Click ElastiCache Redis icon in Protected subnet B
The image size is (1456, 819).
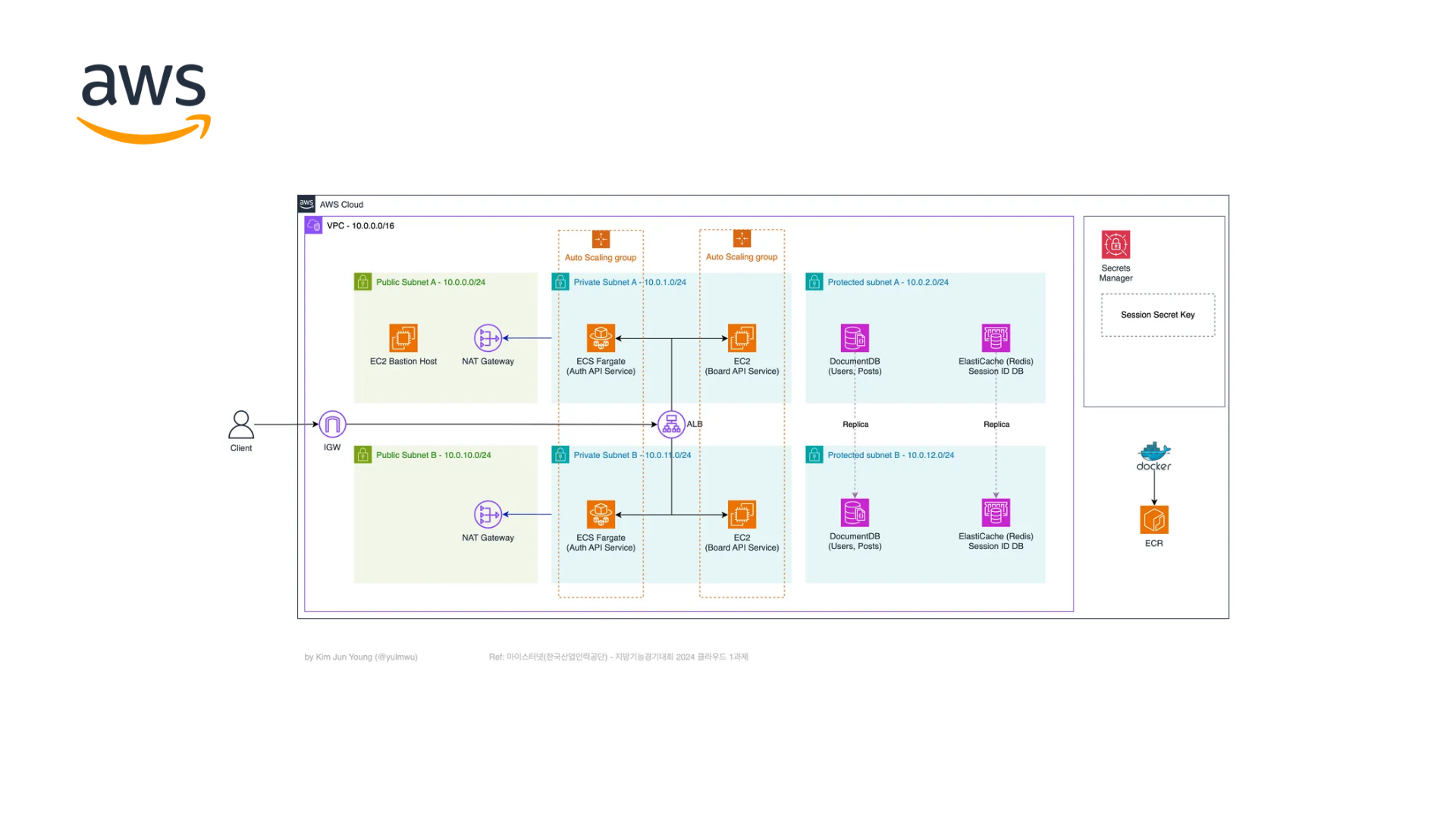[996, 513]
